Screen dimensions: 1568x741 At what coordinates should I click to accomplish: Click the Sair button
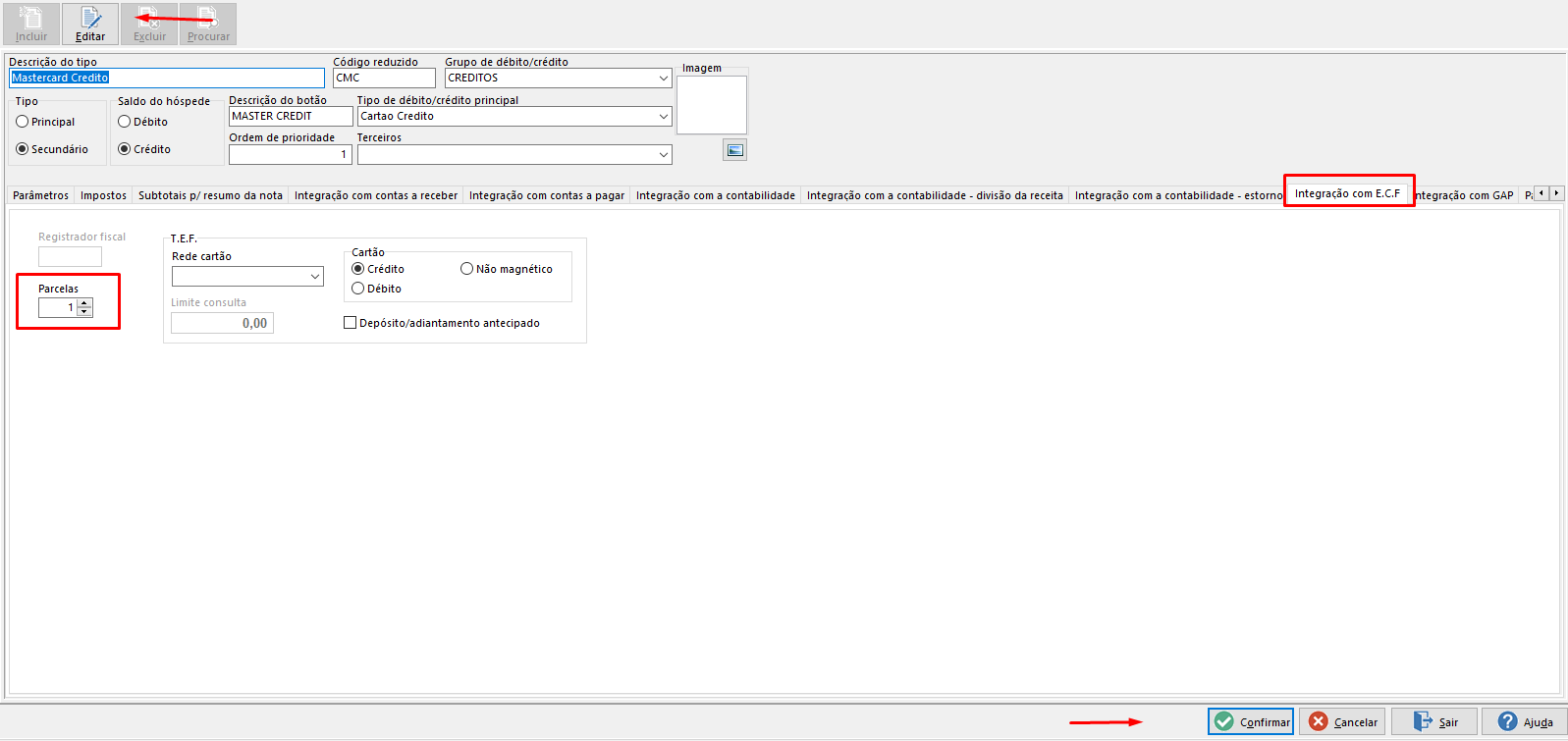(1433, 721)
